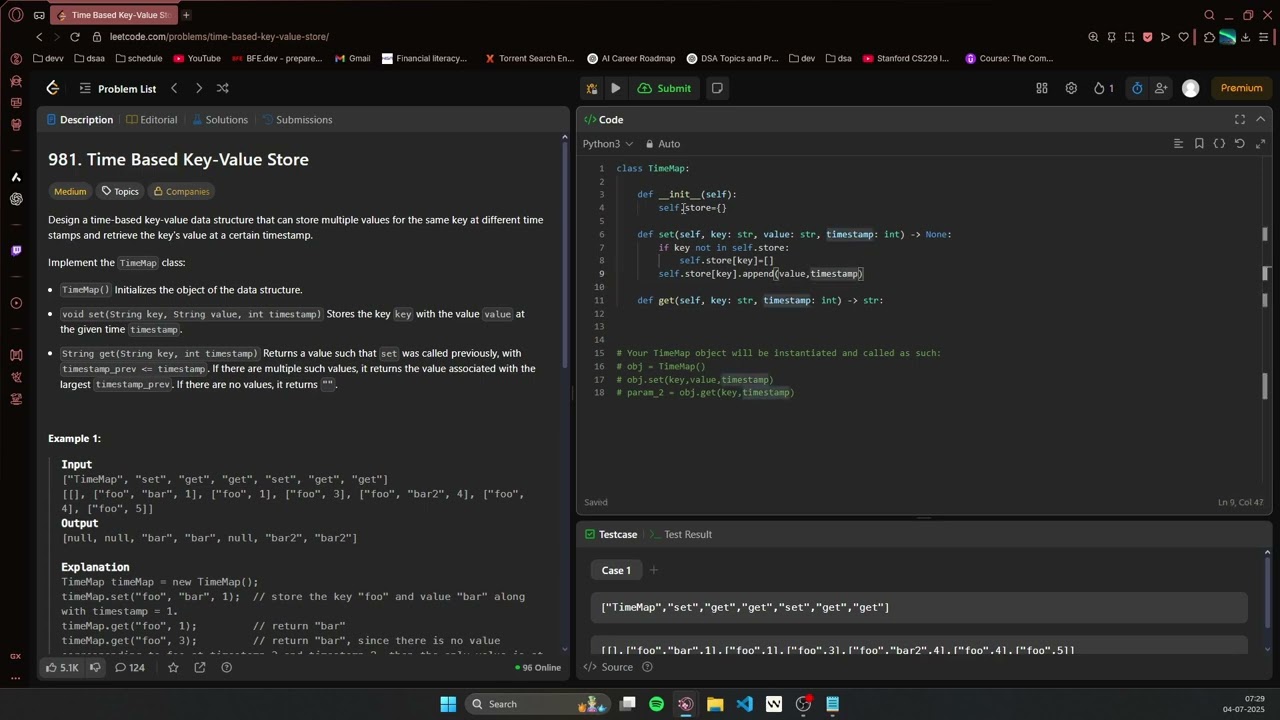Image resolution: width=1280 pixels, height=720 pixels.
Task: Open the schedule bookmarks folder
Action: (138, 58)
